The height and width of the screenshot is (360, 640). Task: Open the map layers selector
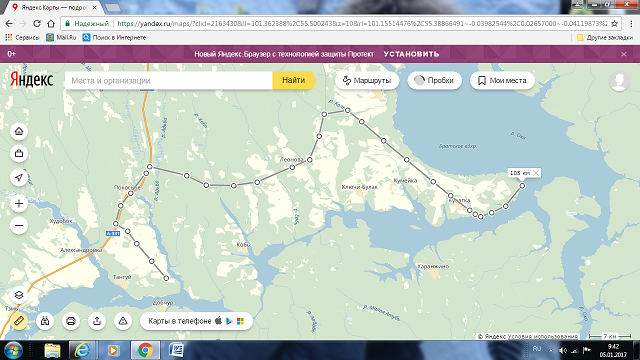pyautogui.click(x=19, y=295)
